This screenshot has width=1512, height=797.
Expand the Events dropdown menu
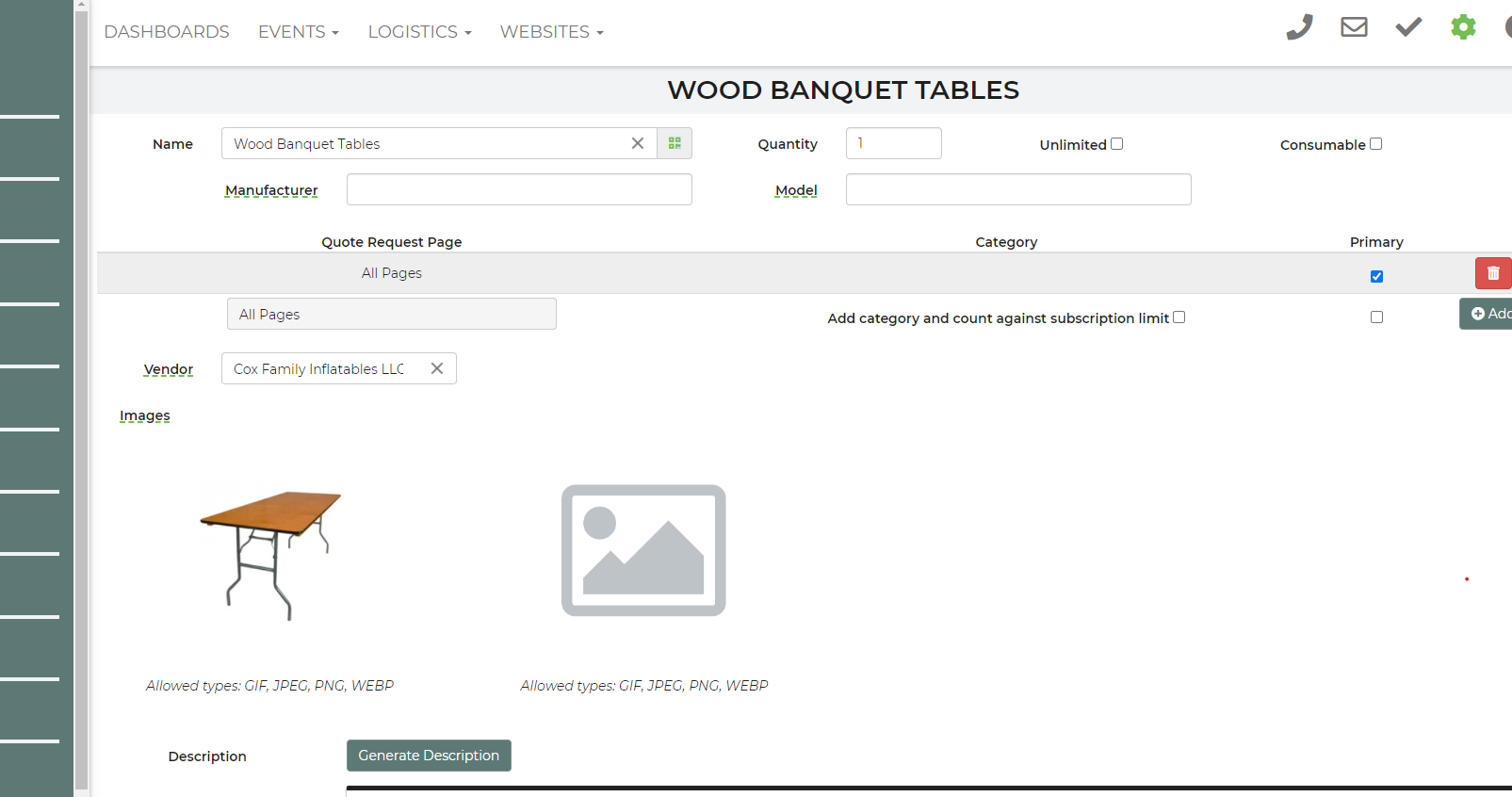(x=298, y=32)
